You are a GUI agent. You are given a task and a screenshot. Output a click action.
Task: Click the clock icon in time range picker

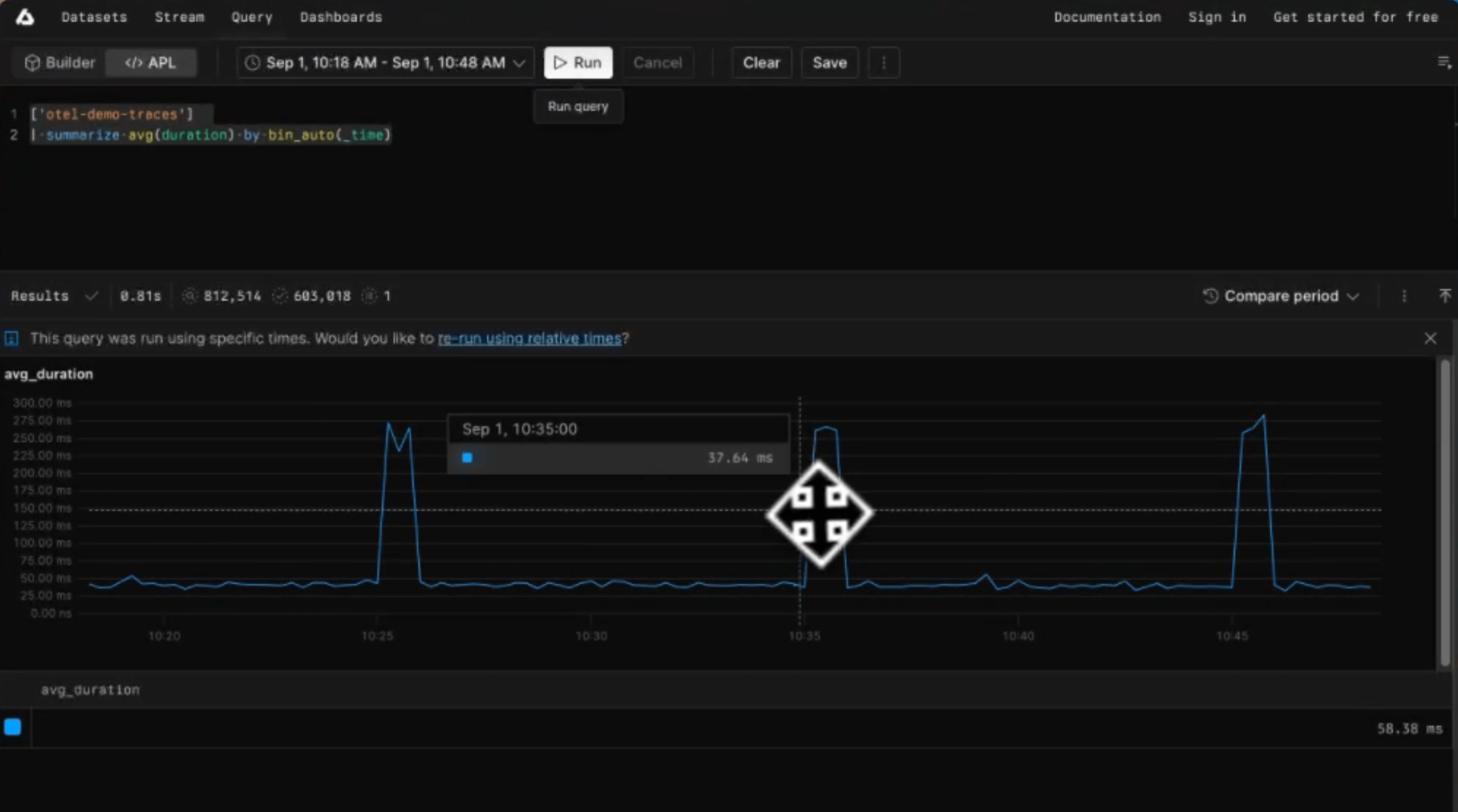pos(252,62)
